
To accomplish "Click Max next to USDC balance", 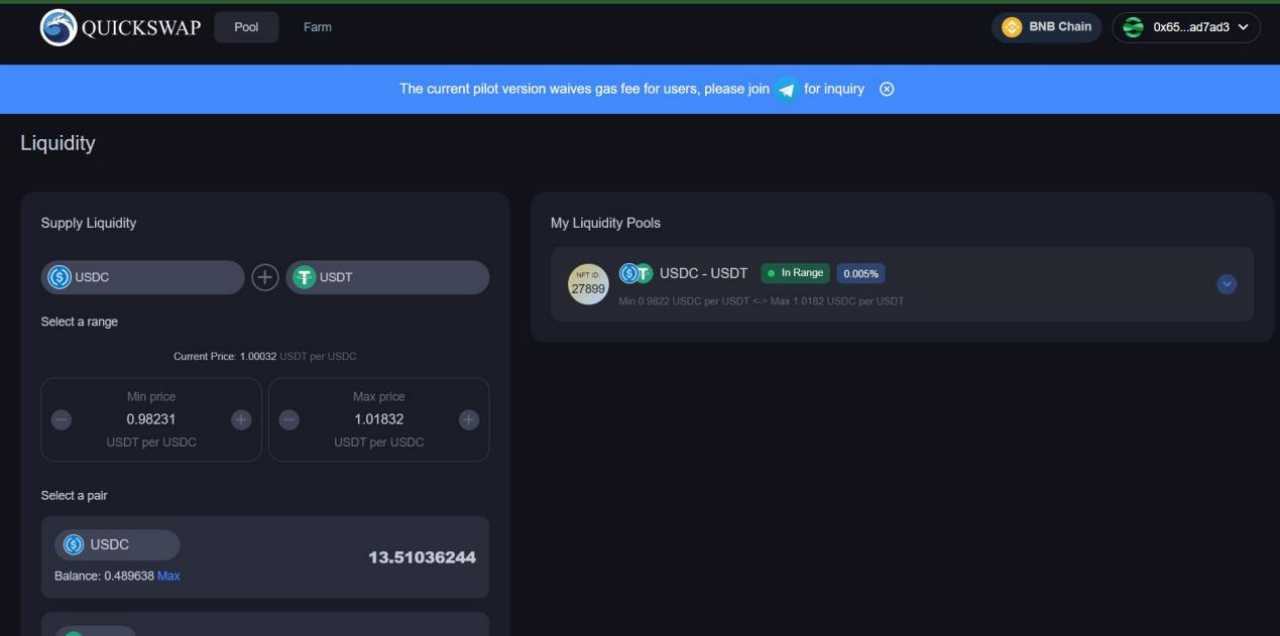I will click(169, 576).
